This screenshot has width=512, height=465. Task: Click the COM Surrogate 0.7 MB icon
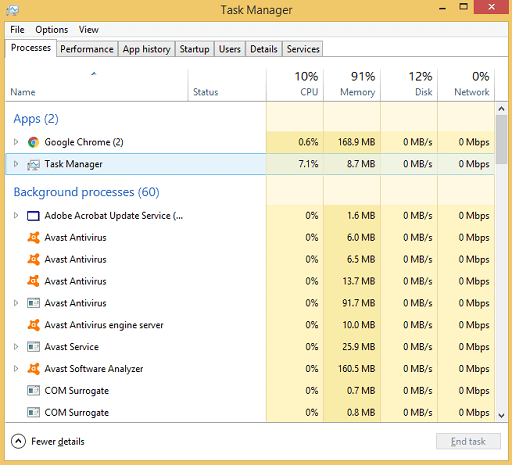33,391
